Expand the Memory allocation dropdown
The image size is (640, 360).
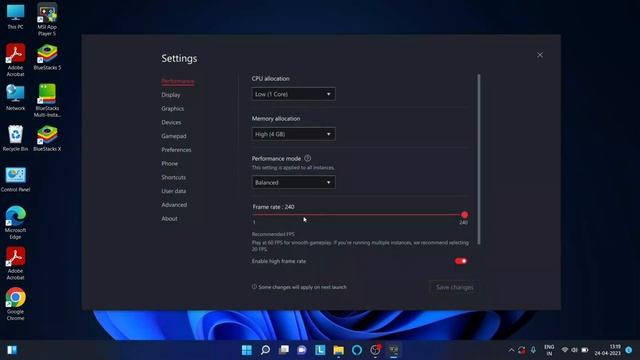(x=293, y=134)
